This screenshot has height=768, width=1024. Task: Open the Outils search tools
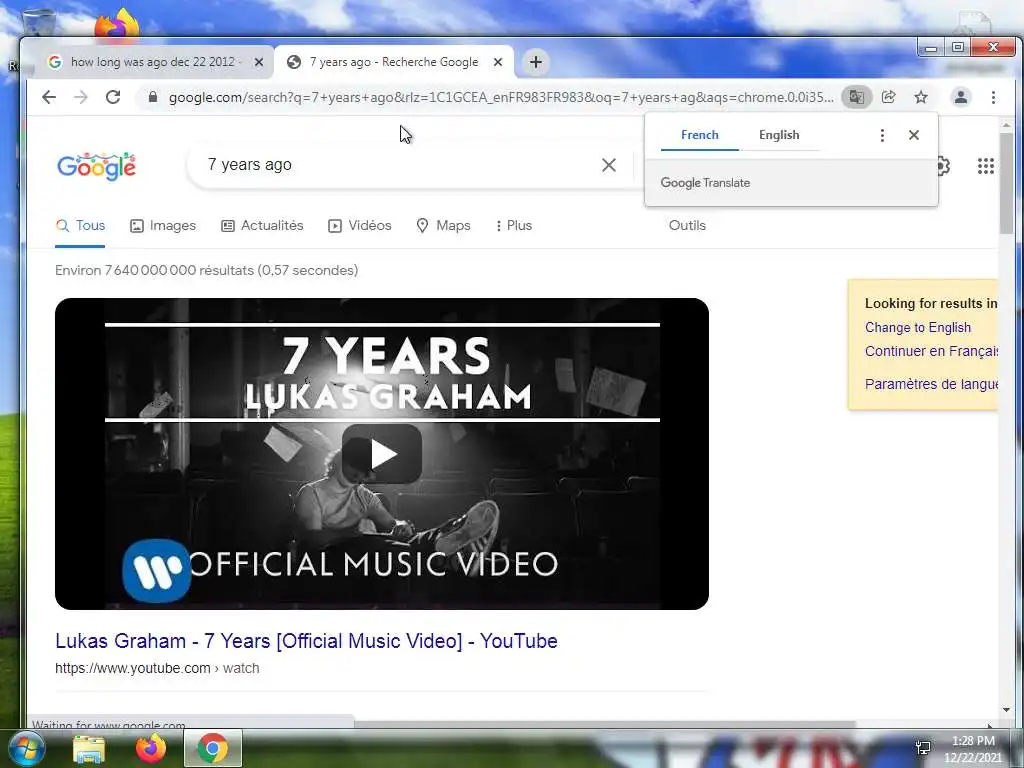pos(687,226)
